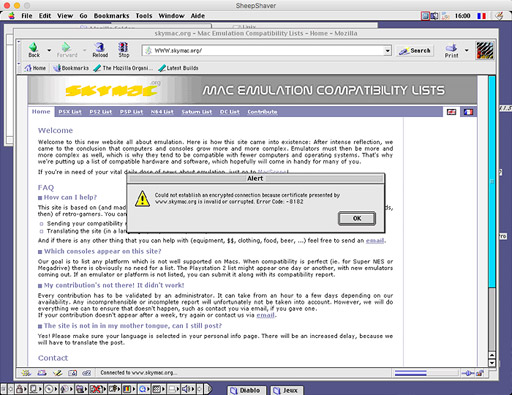Viewport: 512px width, 395px height.
Task: Open the Saturn List tab
Action: click(x=197, y=112)
